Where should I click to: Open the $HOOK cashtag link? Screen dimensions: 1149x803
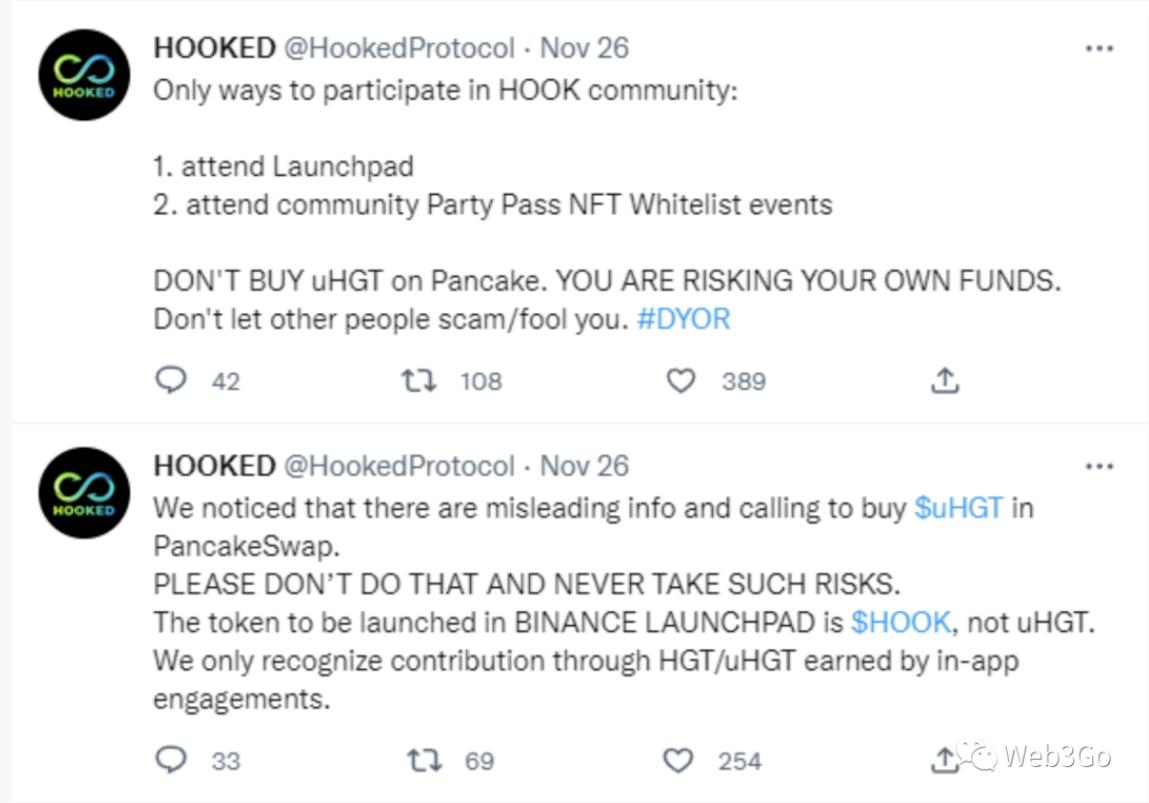tap(900, 622)
